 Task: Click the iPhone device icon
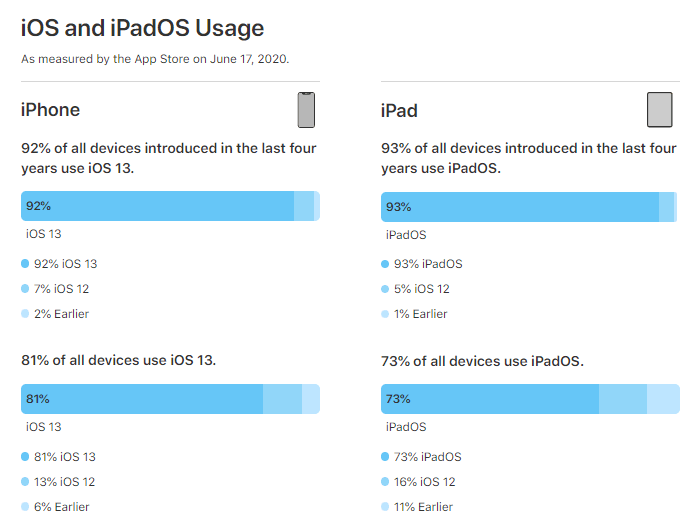pos(306,110)
